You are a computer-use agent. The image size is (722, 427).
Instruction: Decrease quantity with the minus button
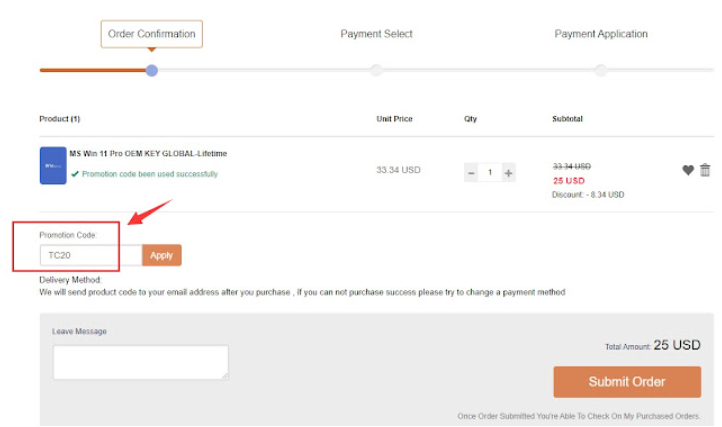[x=471, y=173]
